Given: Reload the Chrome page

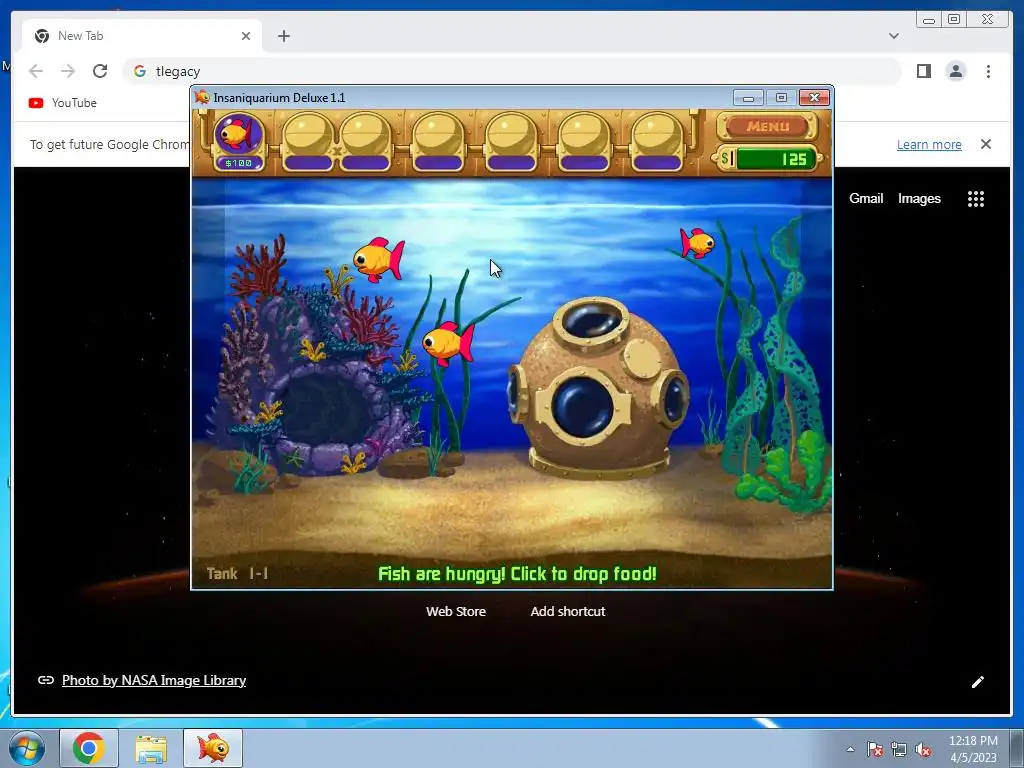Looking at the screenshot, I should pyautogui.click(x=100, y=71).
